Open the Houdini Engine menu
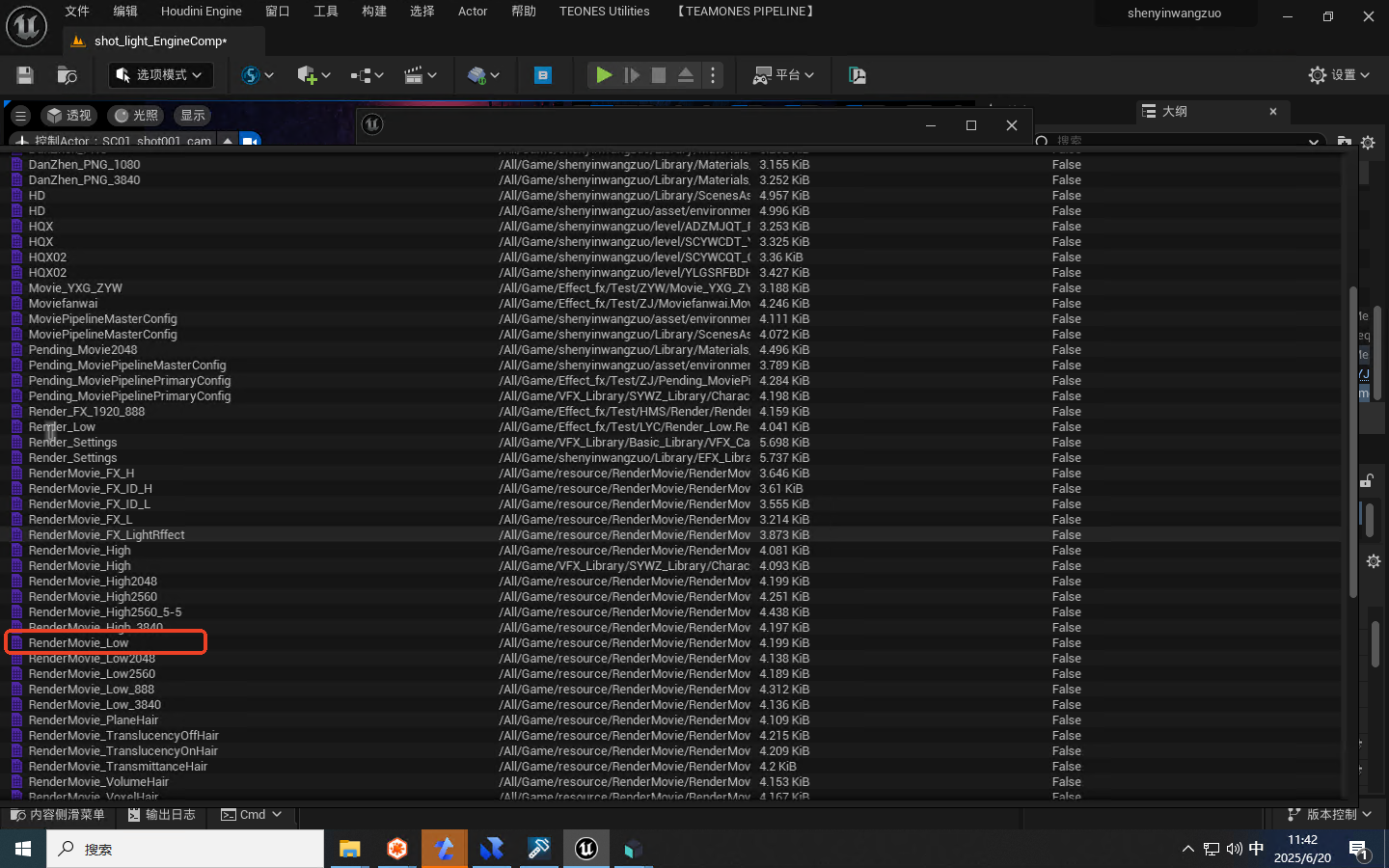 coord(201,12)
